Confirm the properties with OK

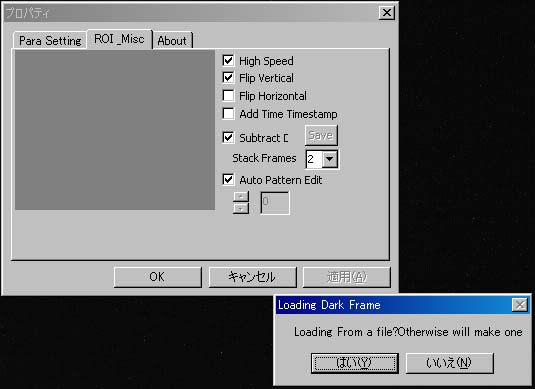tap(158, 277)
